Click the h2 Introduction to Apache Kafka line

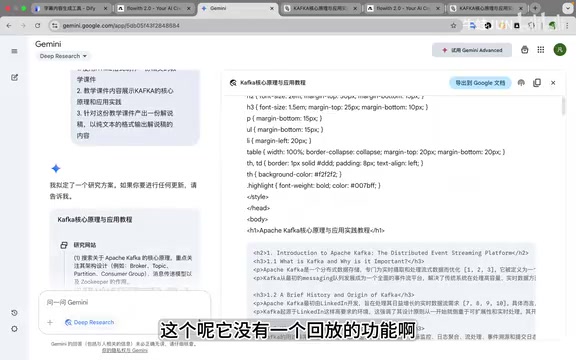[x=391, y=253]
